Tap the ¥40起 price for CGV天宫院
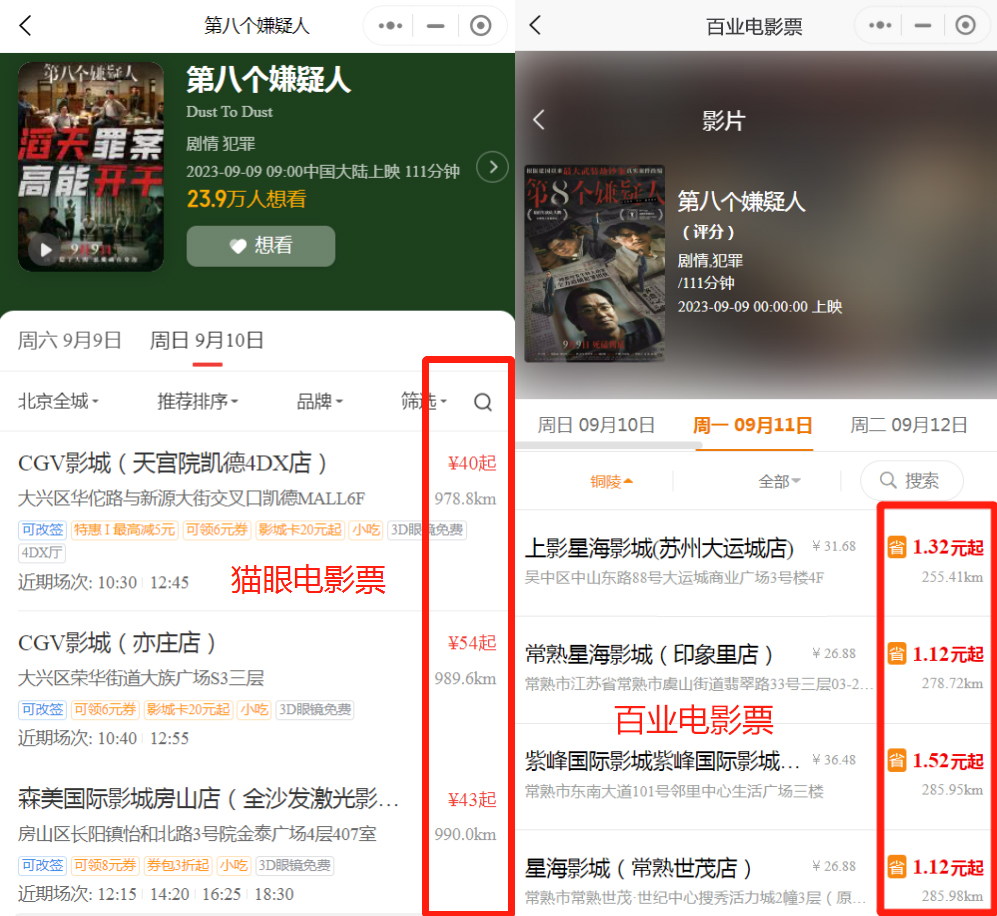The height and width of the screenshot is (916, 997). tap(472, 463)
